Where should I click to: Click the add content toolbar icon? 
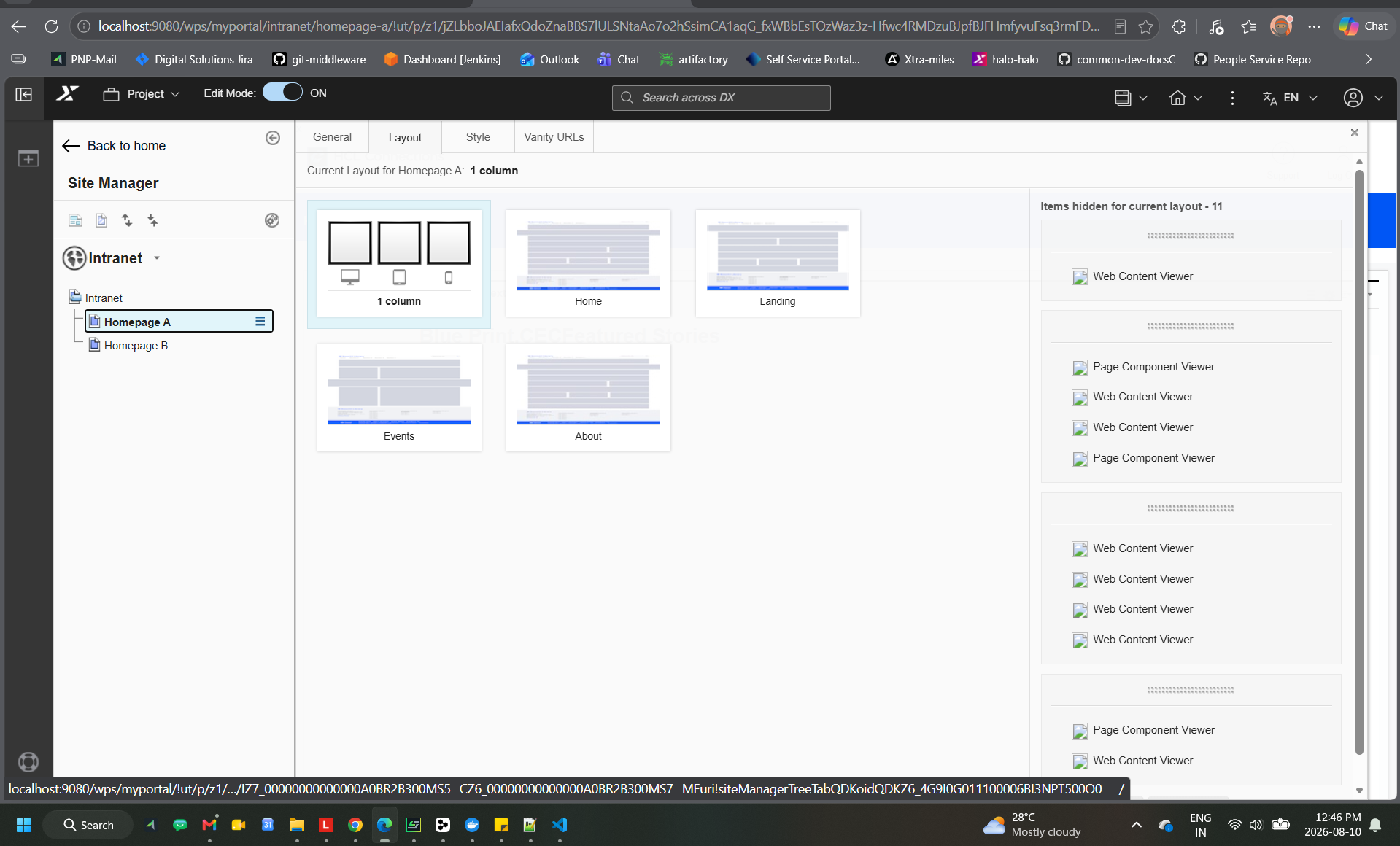[28, 158]
